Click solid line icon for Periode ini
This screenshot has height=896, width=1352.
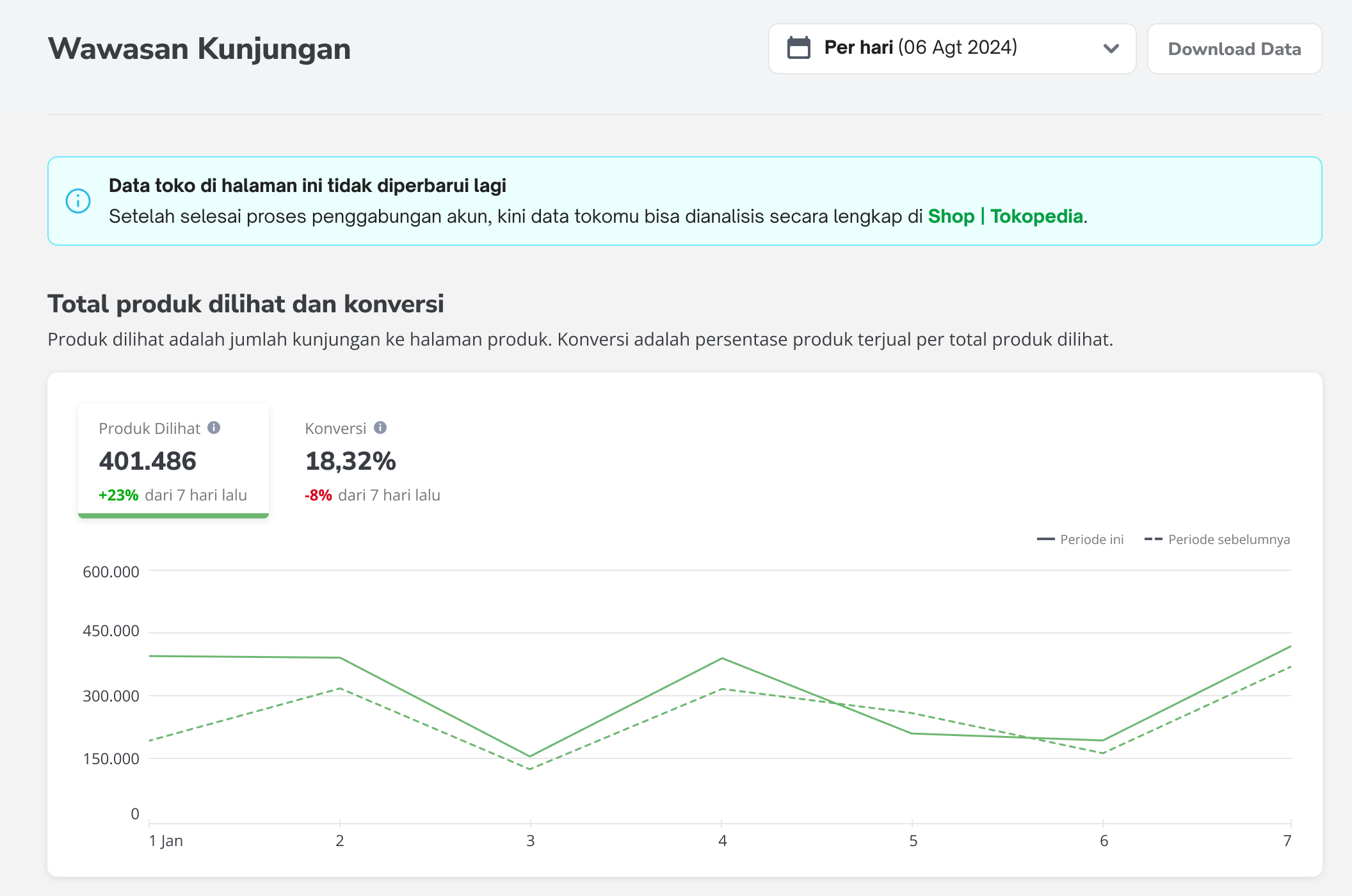tap(1045, 540)
